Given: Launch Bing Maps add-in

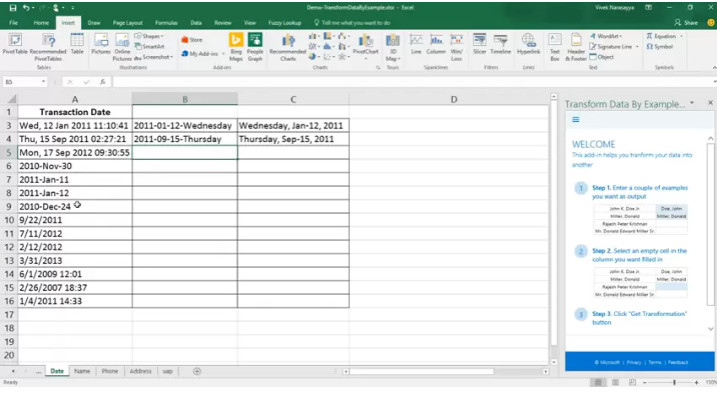Looking at the screenshot, I should 236,47.
